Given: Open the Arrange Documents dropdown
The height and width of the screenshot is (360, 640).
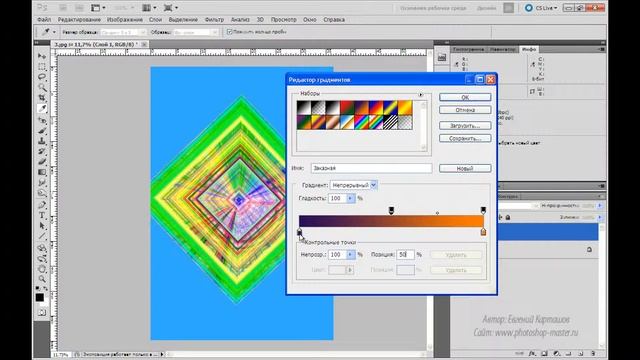Looking at the screenshot, I should (149, 8).
